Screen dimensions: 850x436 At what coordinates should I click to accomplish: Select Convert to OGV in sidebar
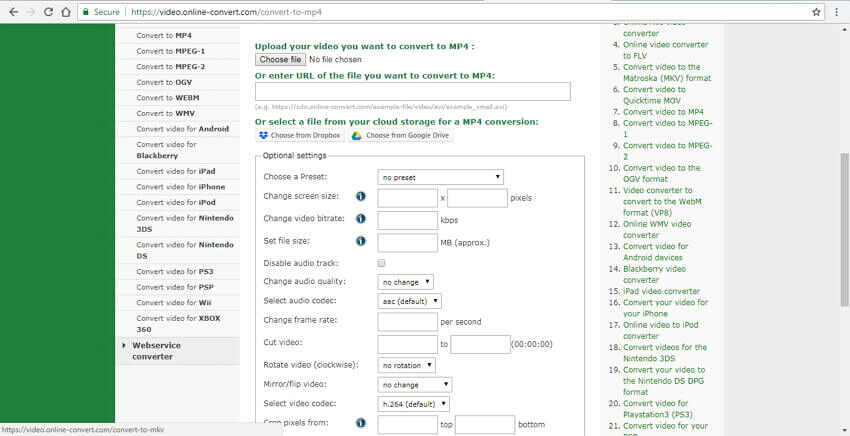point(164,82)
